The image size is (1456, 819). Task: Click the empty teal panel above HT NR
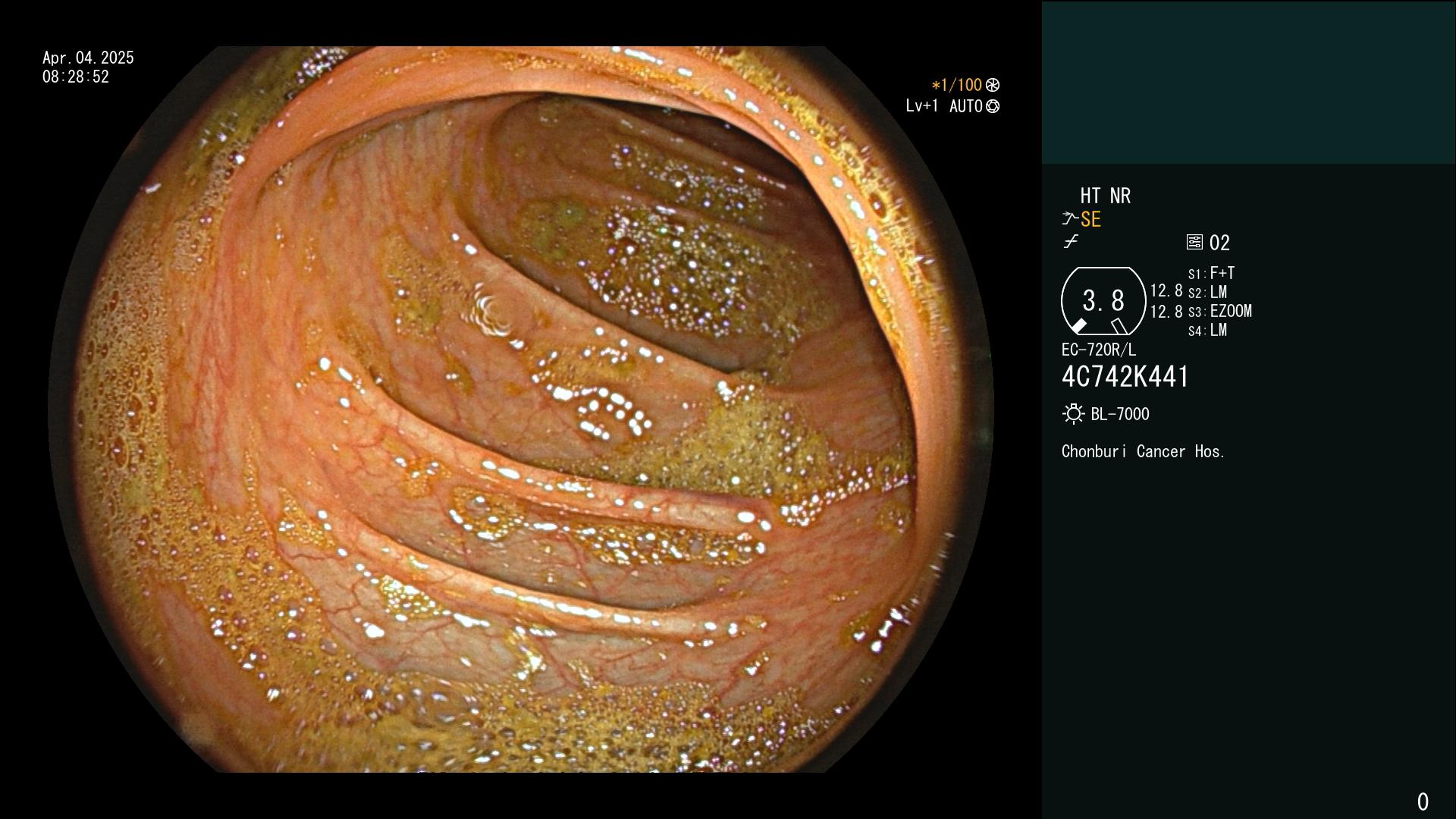(x=1248, y=82)
